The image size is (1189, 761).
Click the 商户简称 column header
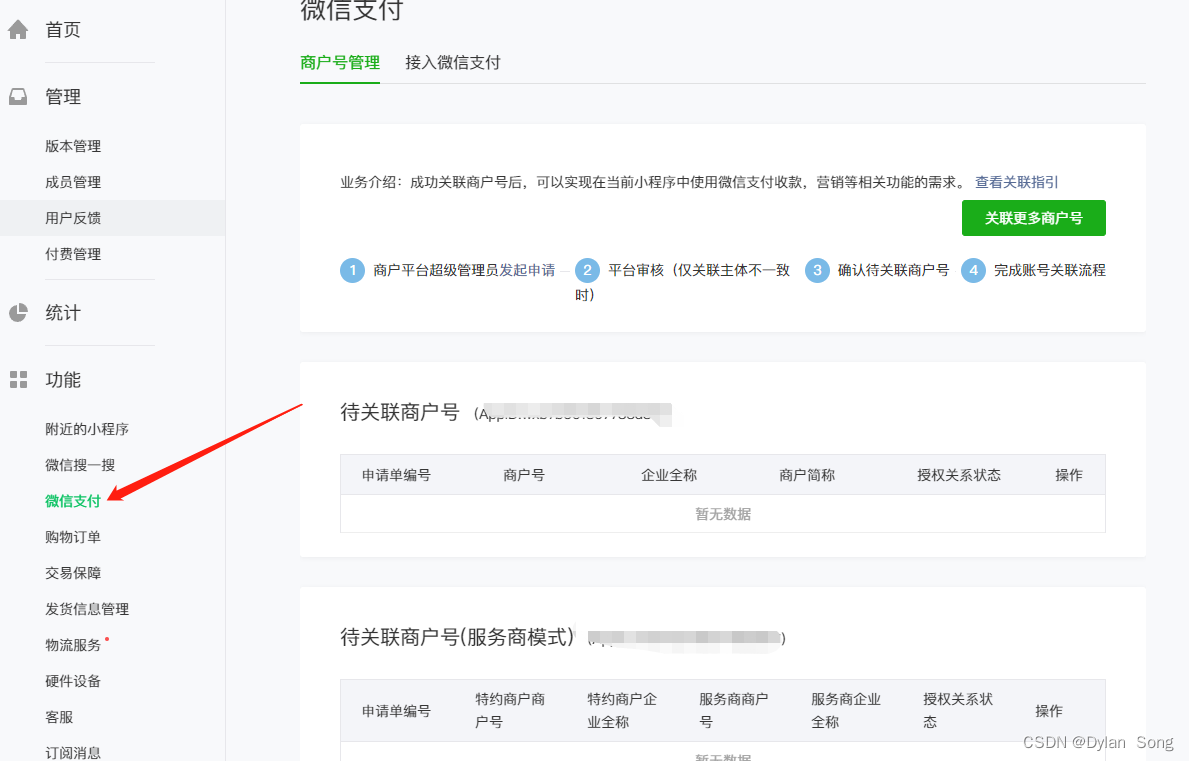click(x=807, y=475)
